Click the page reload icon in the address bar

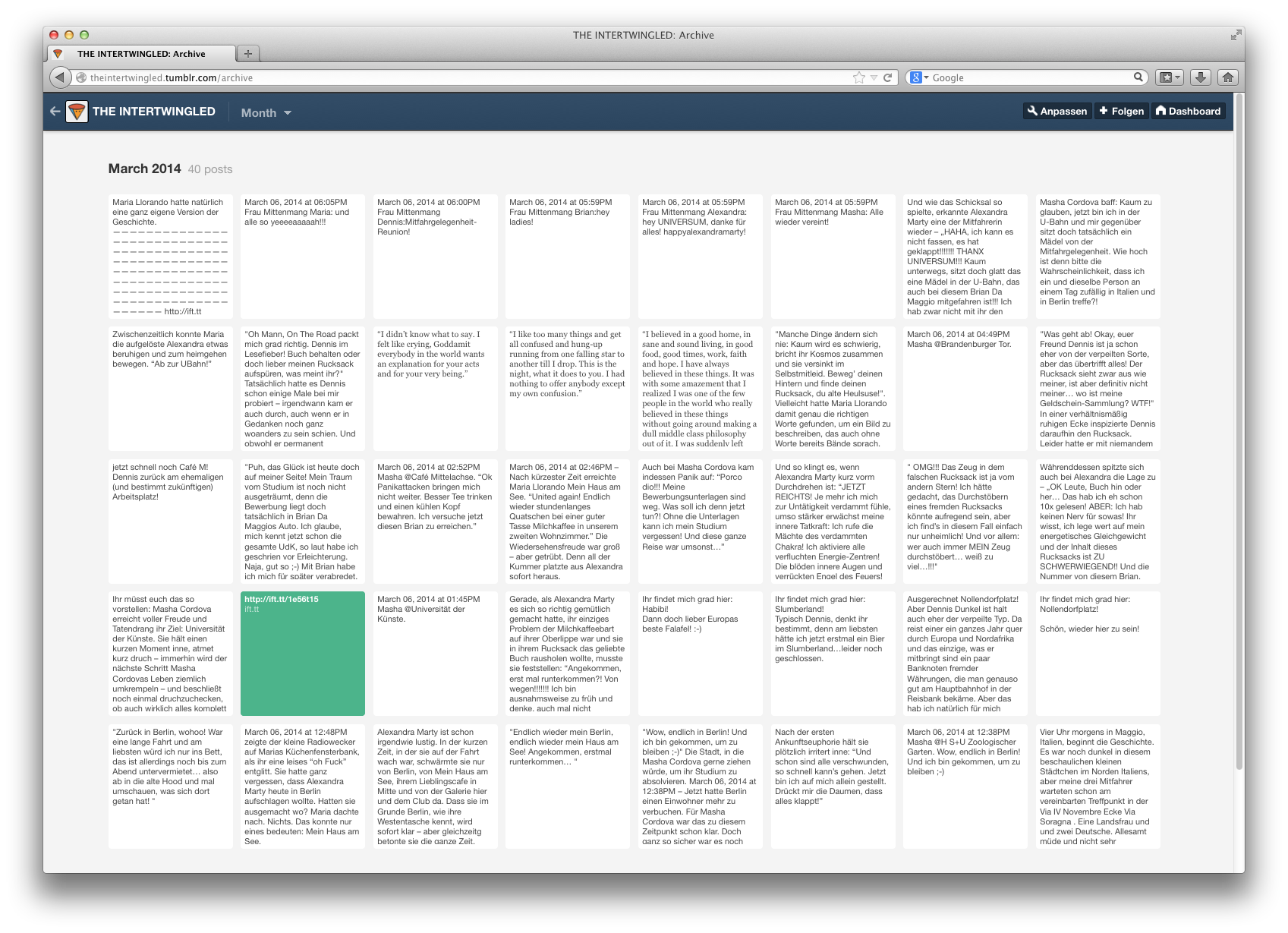(x=886, y=77)
